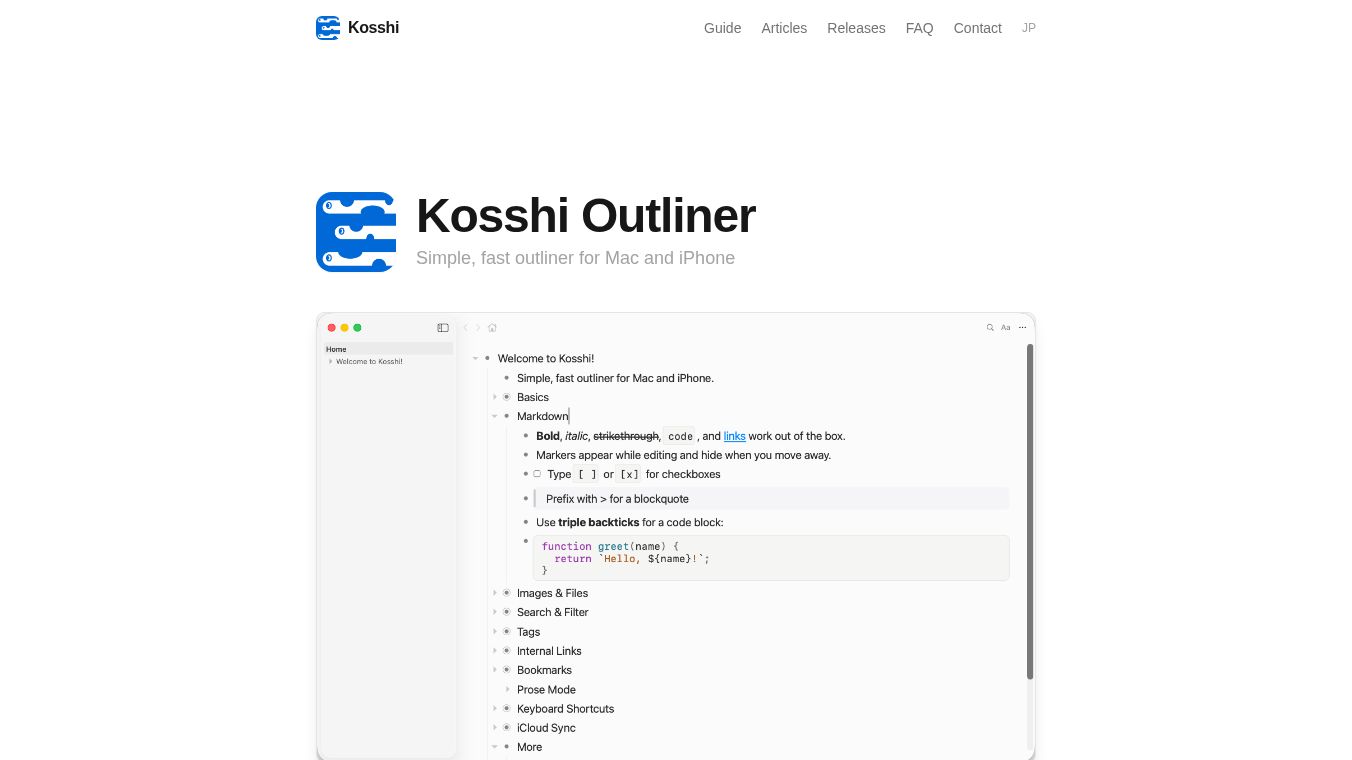Image resolution: width=1352 pixels, height=760 pixels.
Task: Expand the Images & Files item
Action: (494, 593)
